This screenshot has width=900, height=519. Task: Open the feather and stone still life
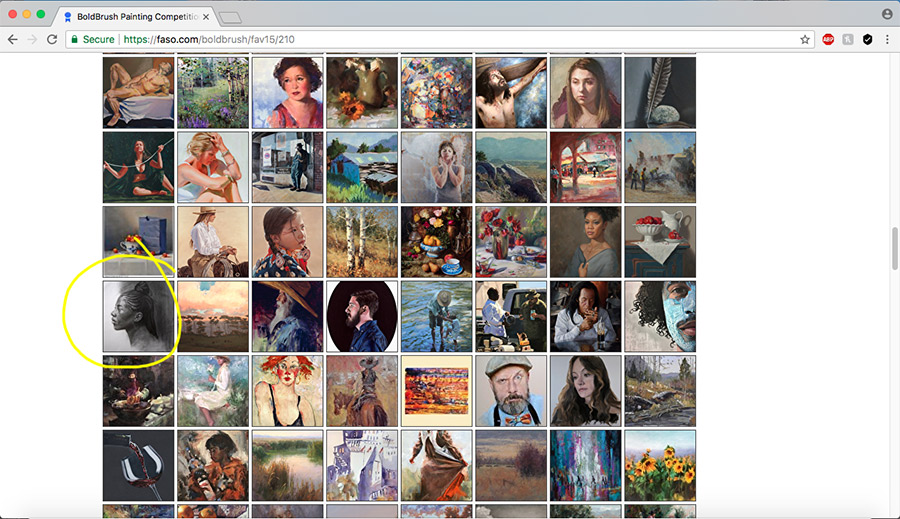pos(660,92)
